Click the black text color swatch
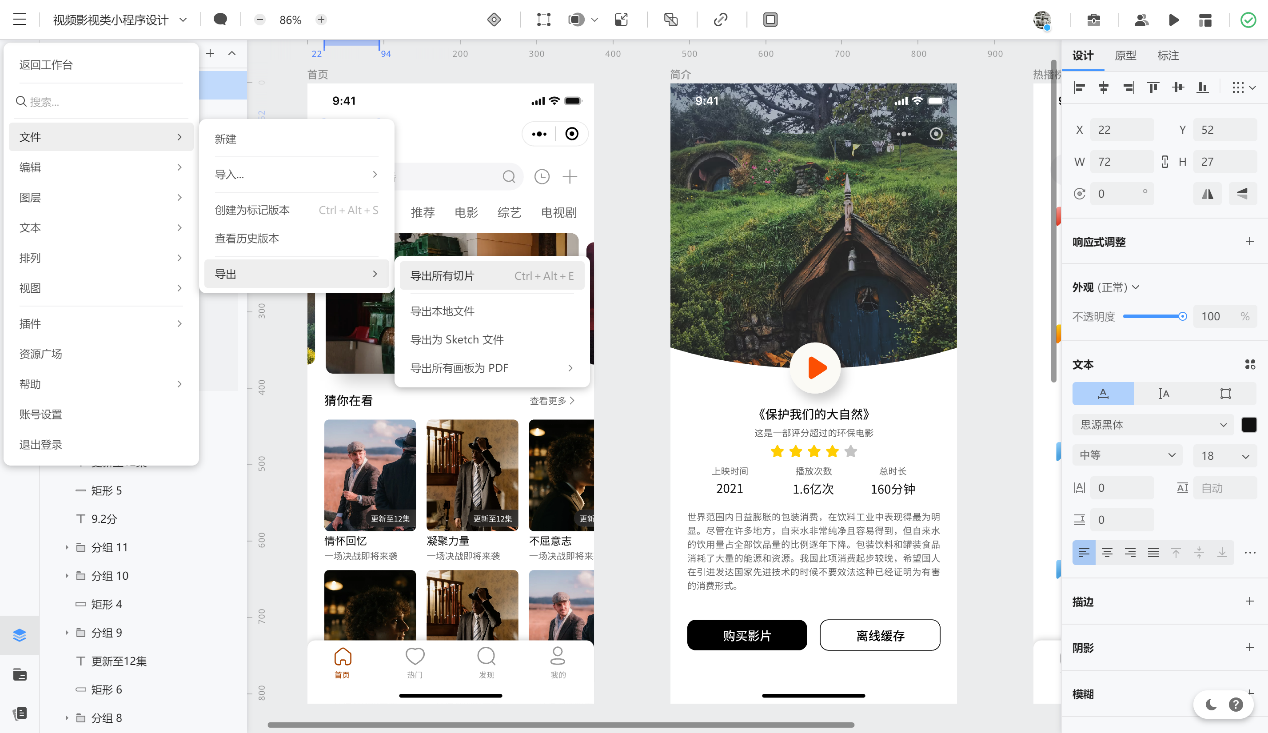This screenshot has height=733, width=1268. [x=1249, y=425]
